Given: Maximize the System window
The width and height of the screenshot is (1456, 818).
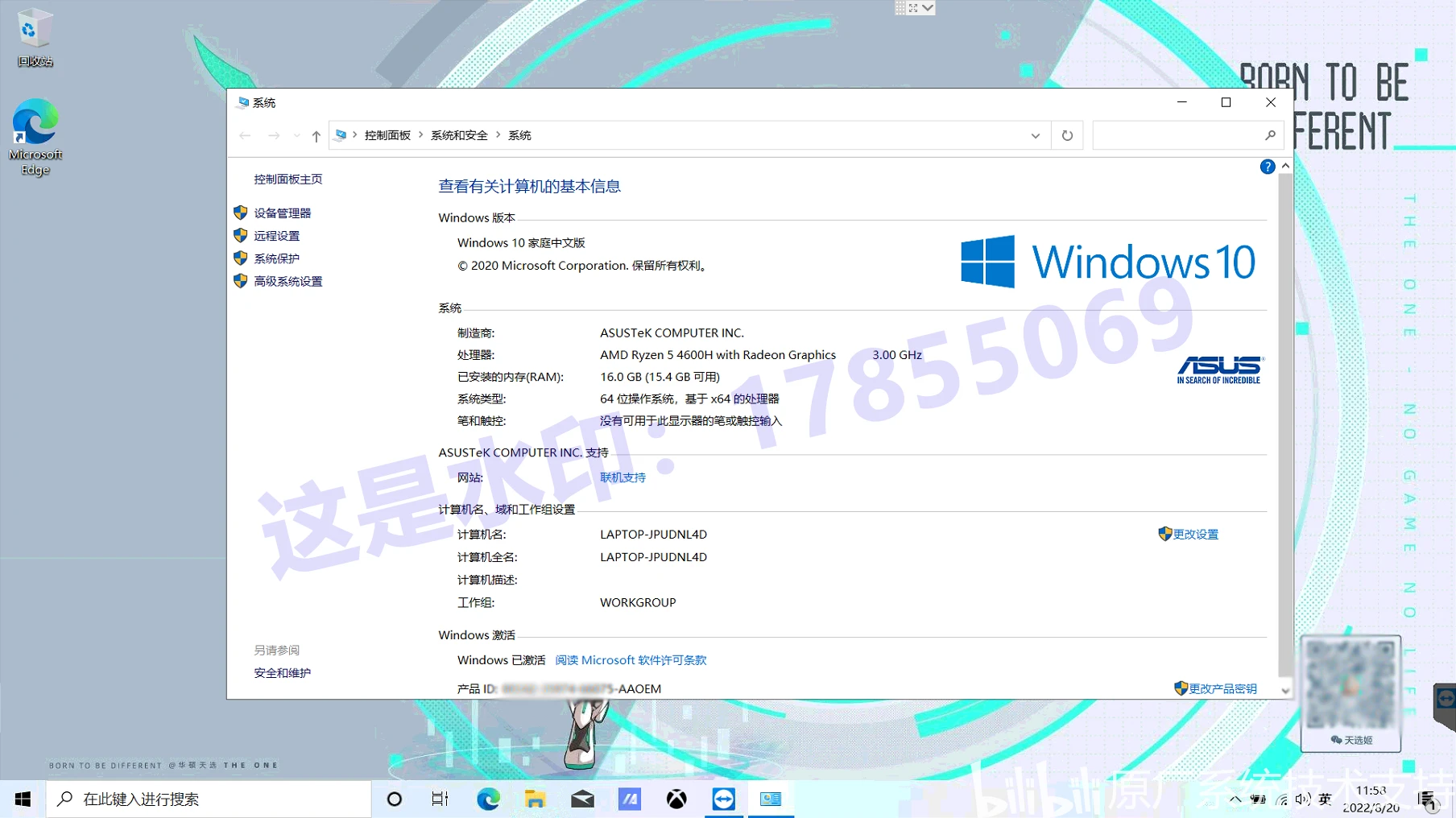Looking at the screenshot, I should coord(1226,102).
